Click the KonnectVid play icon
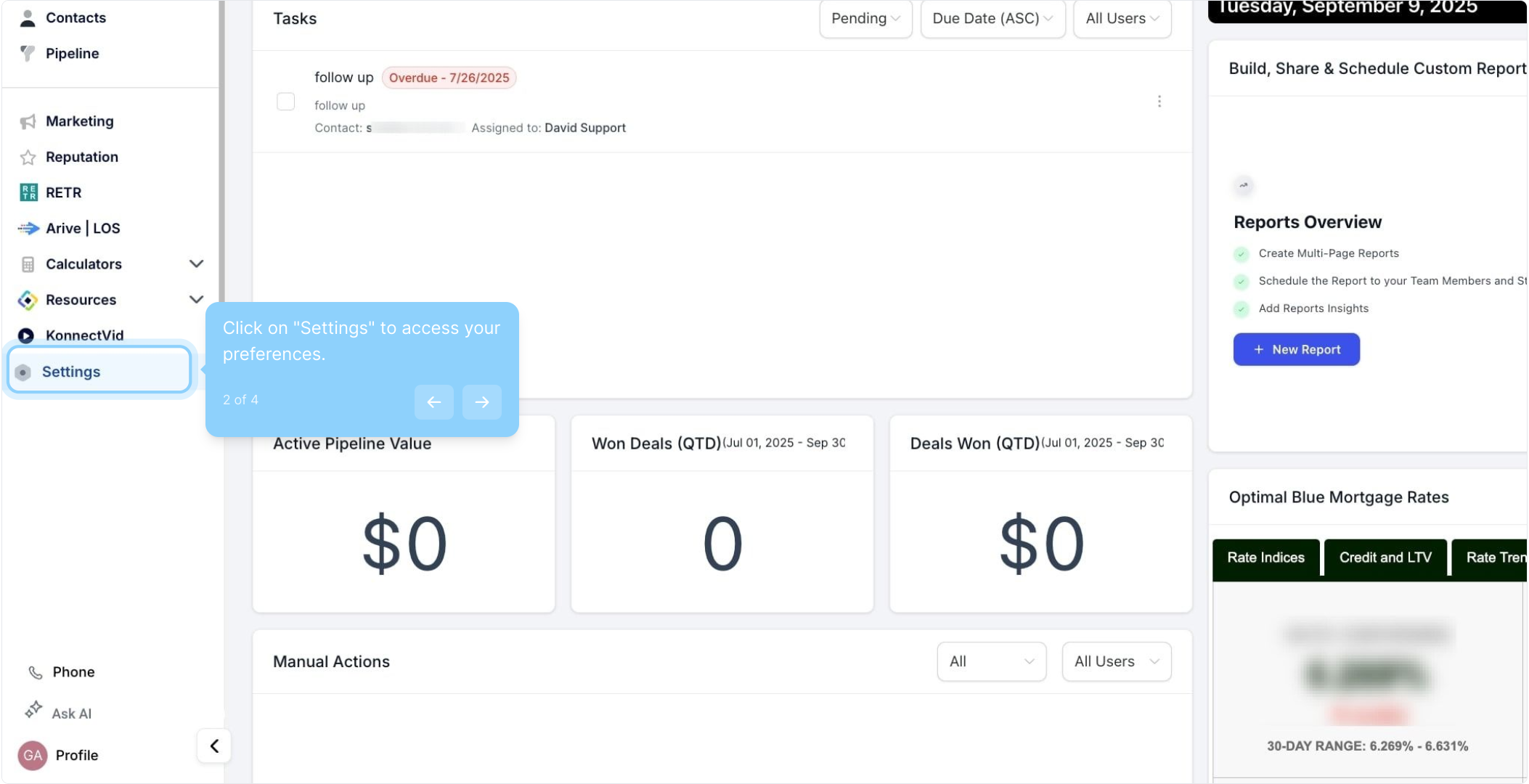The height and width of the screenshot is (784, 1529). 26,335
